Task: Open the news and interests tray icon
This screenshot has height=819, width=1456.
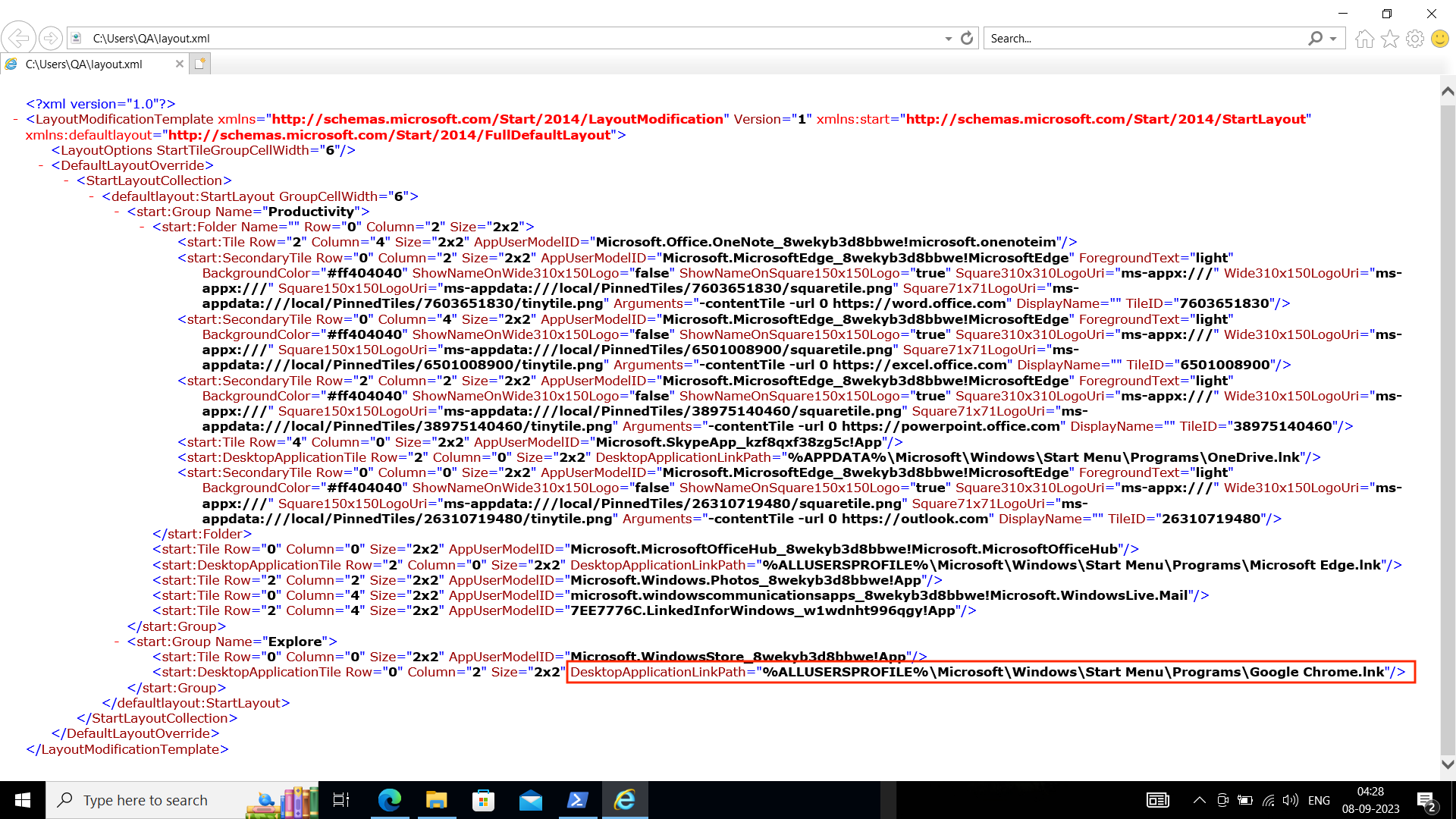Action: [1158, 800]
